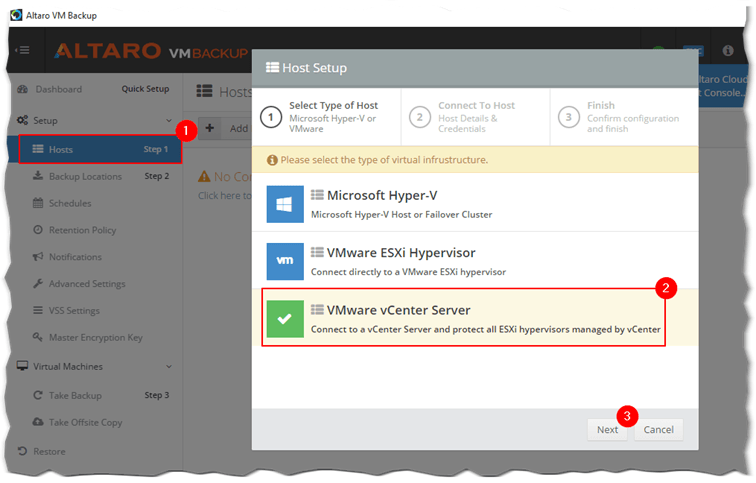Viewport: 756px width, 483px height.
Task: Click the Select Type of Host step
Action: pos(326,117)
